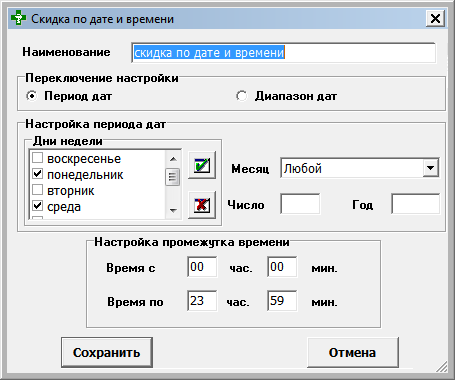
Task: Click the Год input field
Action: point(416,204)
